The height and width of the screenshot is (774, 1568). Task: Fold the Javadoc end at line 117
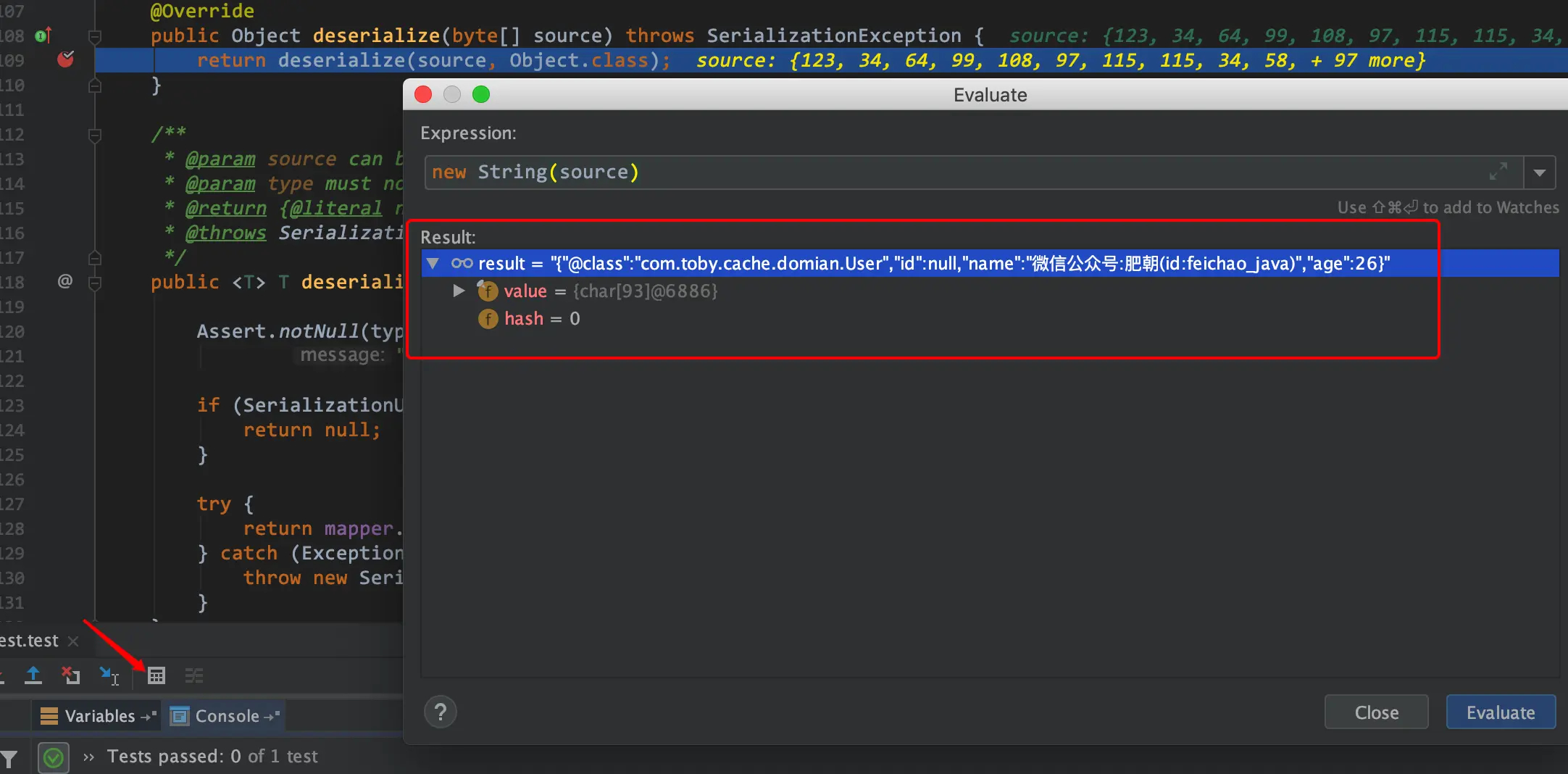[94, 257]
